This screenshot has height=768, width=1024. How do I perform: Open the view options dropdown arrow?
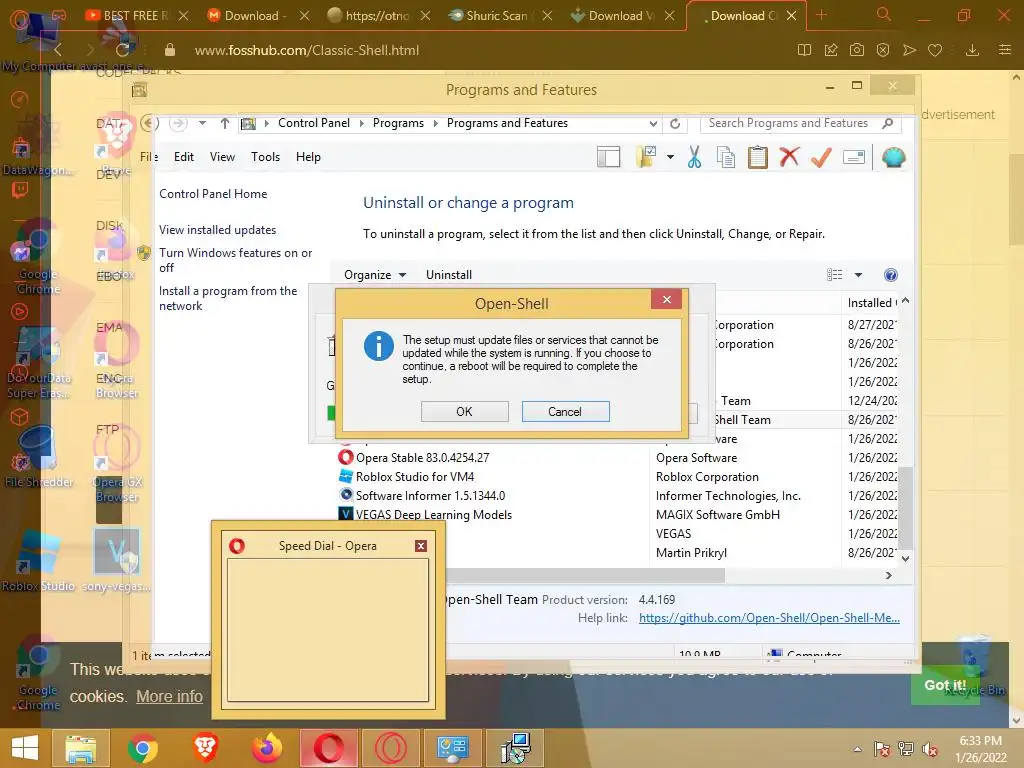tap(859, 275)
